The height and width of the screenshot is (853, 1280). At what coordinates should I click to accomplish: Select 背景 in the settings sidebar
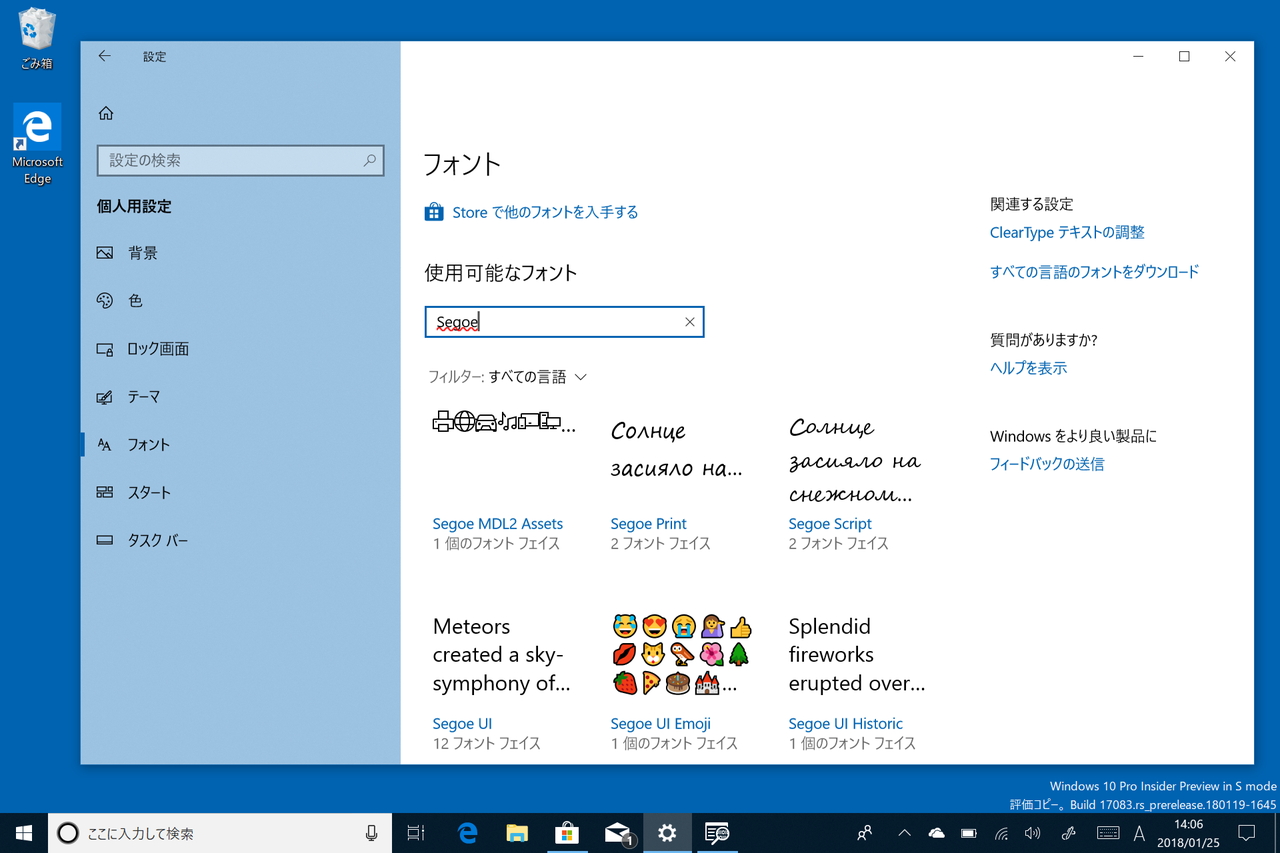click(x=143, y=253)
